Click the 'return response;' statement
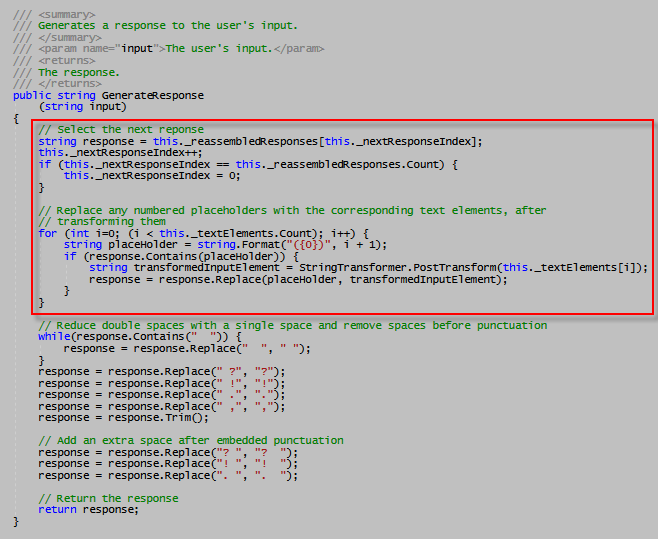658x539 pixels. tap(88, 510)
